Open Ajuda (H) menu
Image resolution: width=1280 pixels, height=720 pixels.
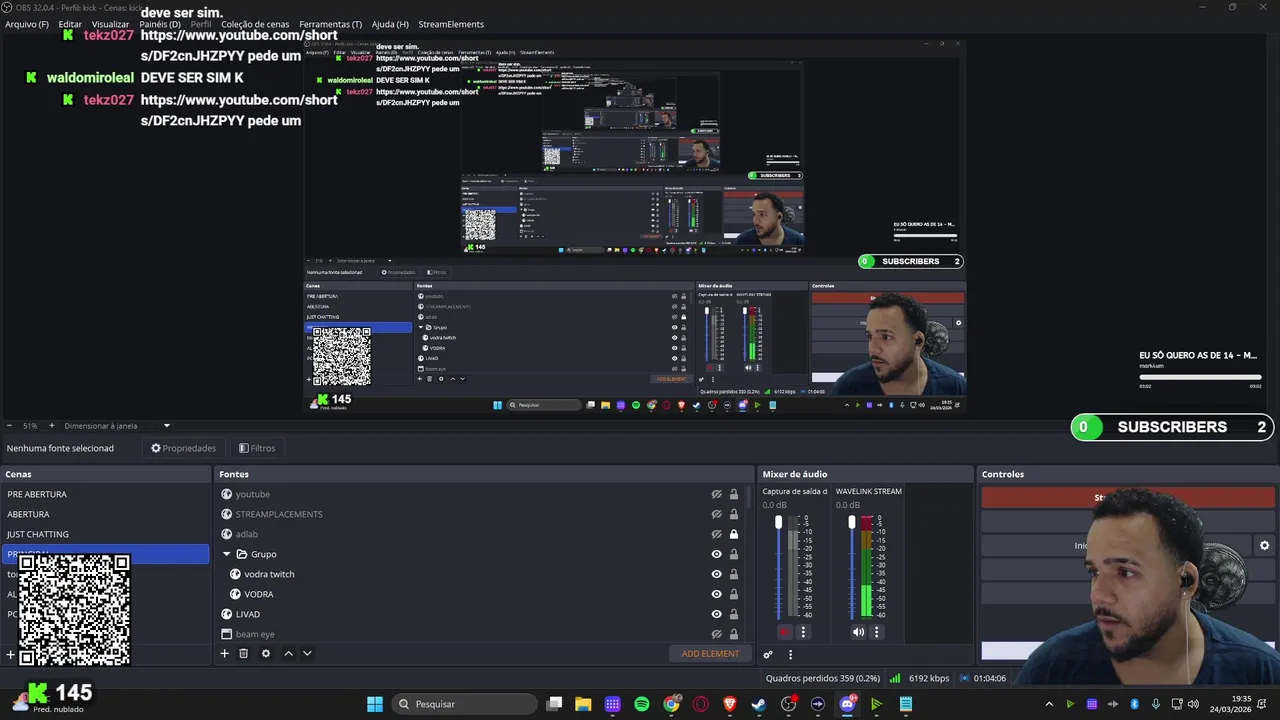click(x=390, y=24)
